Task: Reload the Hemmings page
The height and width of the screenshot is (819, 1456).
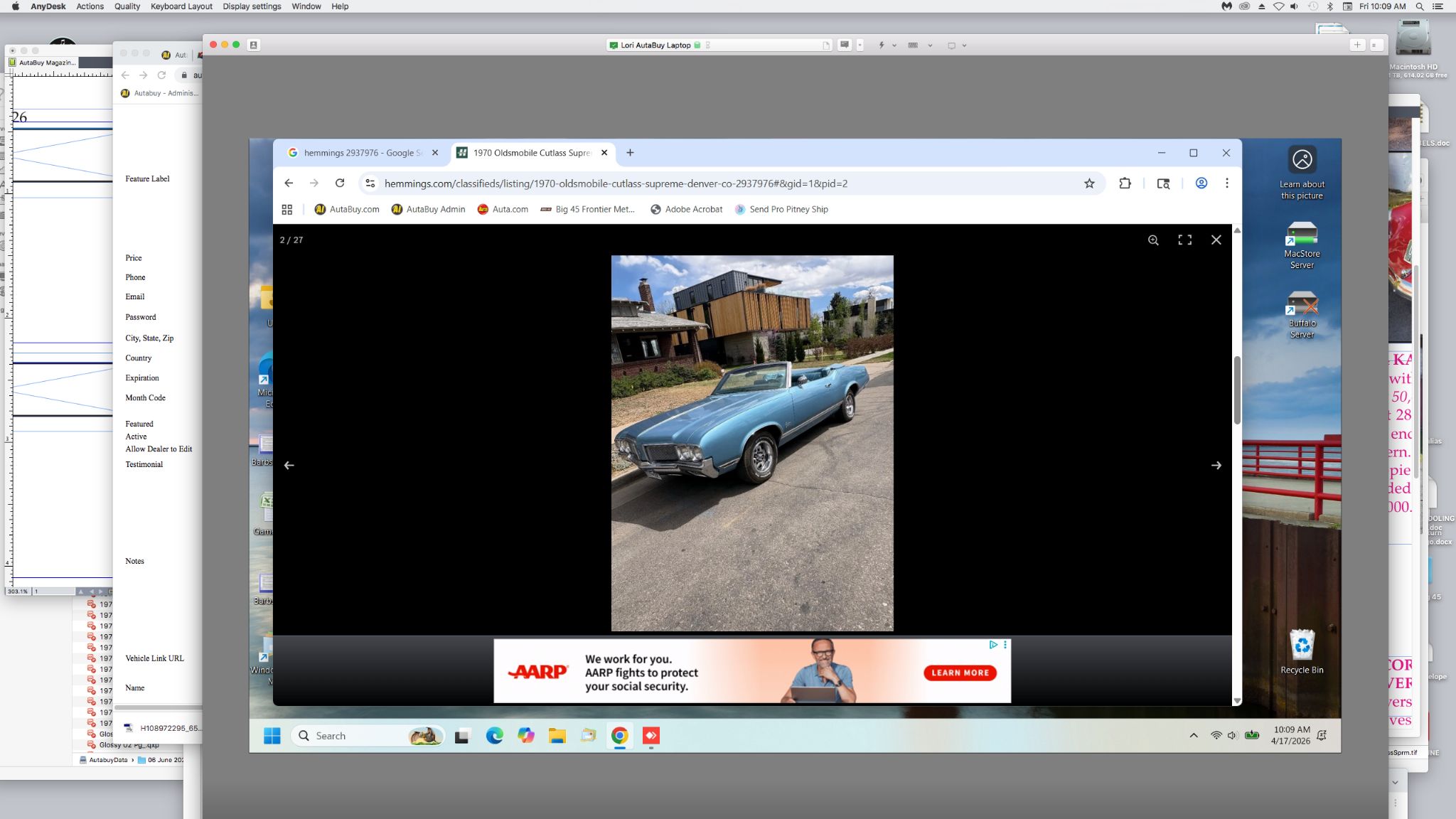Action: click(x=340, y=183)
